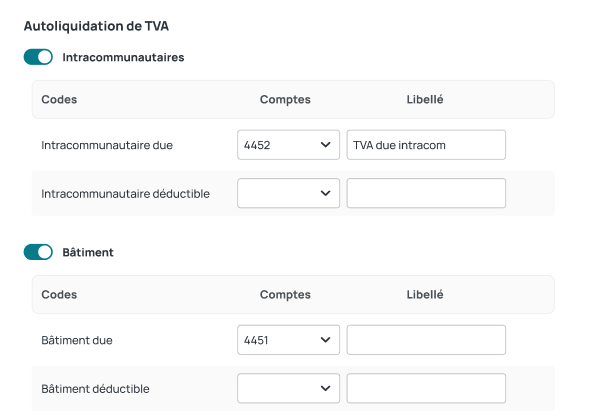
Task: Select the empty Intracommunautaire déductible Libellé field
Action: [x=426, y=193]
